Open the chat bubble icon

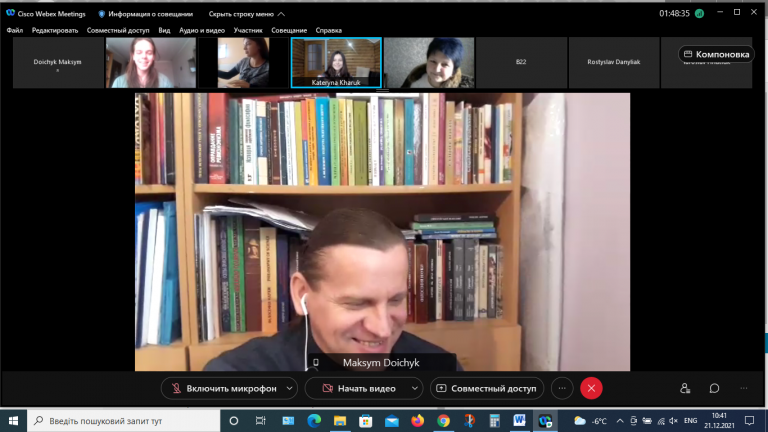[714, 388]
